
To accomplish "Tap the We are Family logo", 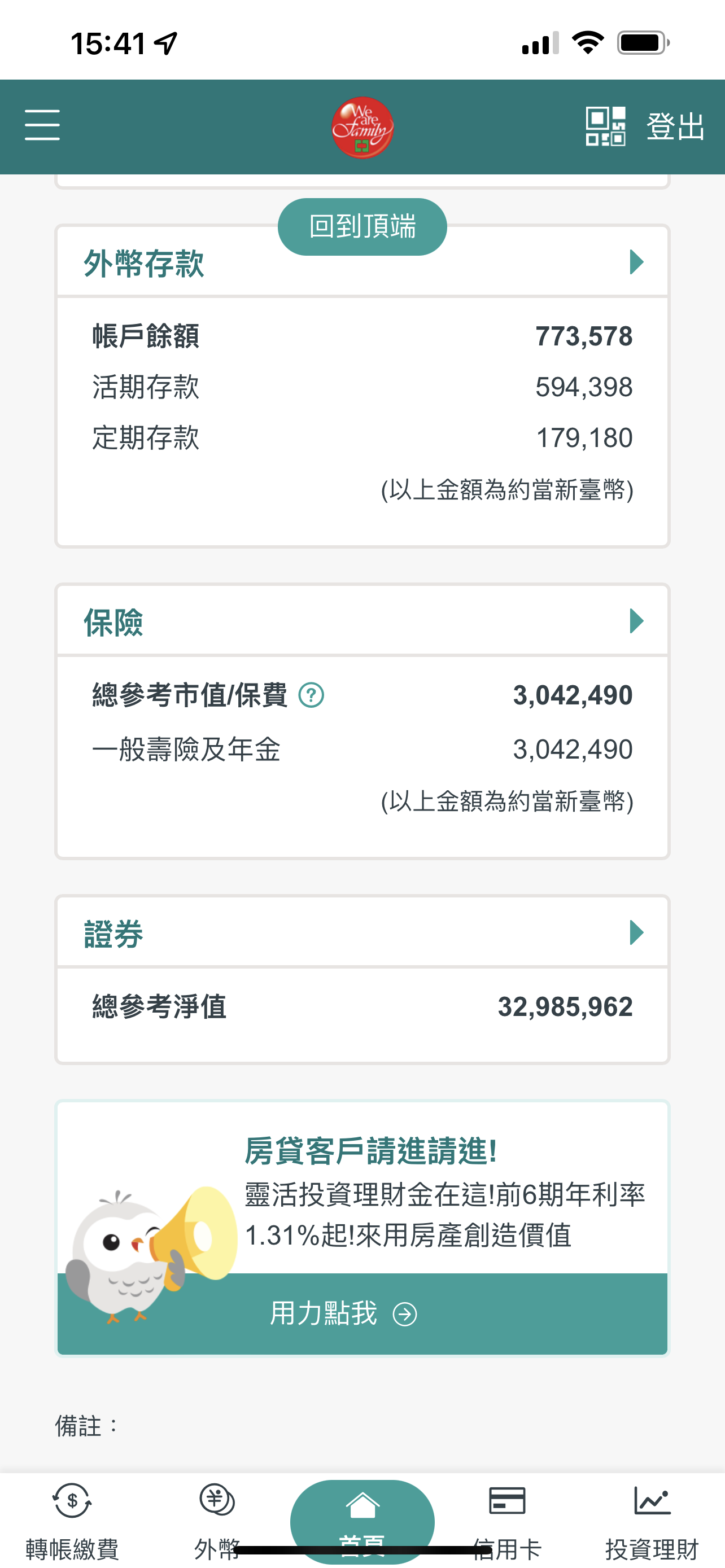I will pos(362,128).
